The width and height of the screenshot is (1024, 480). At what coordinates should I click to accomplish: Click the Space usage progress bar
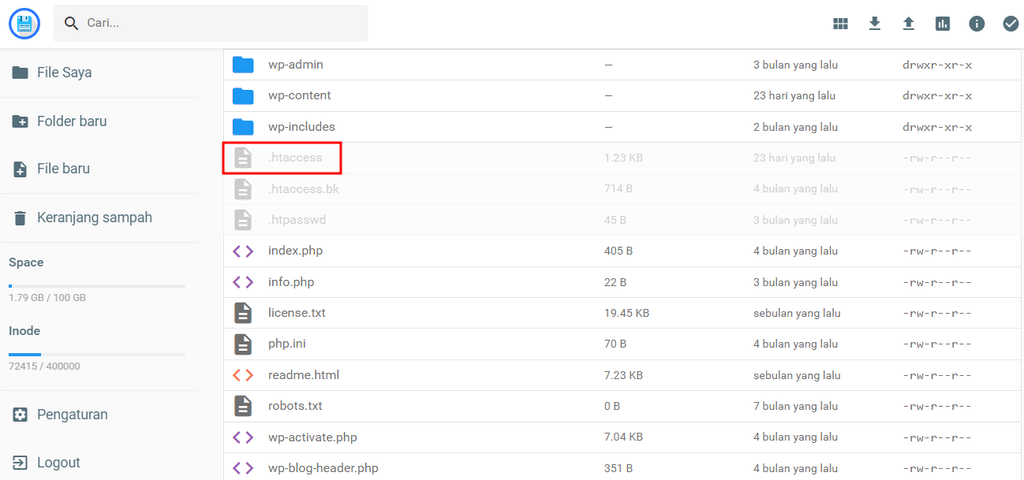point(97,286)
